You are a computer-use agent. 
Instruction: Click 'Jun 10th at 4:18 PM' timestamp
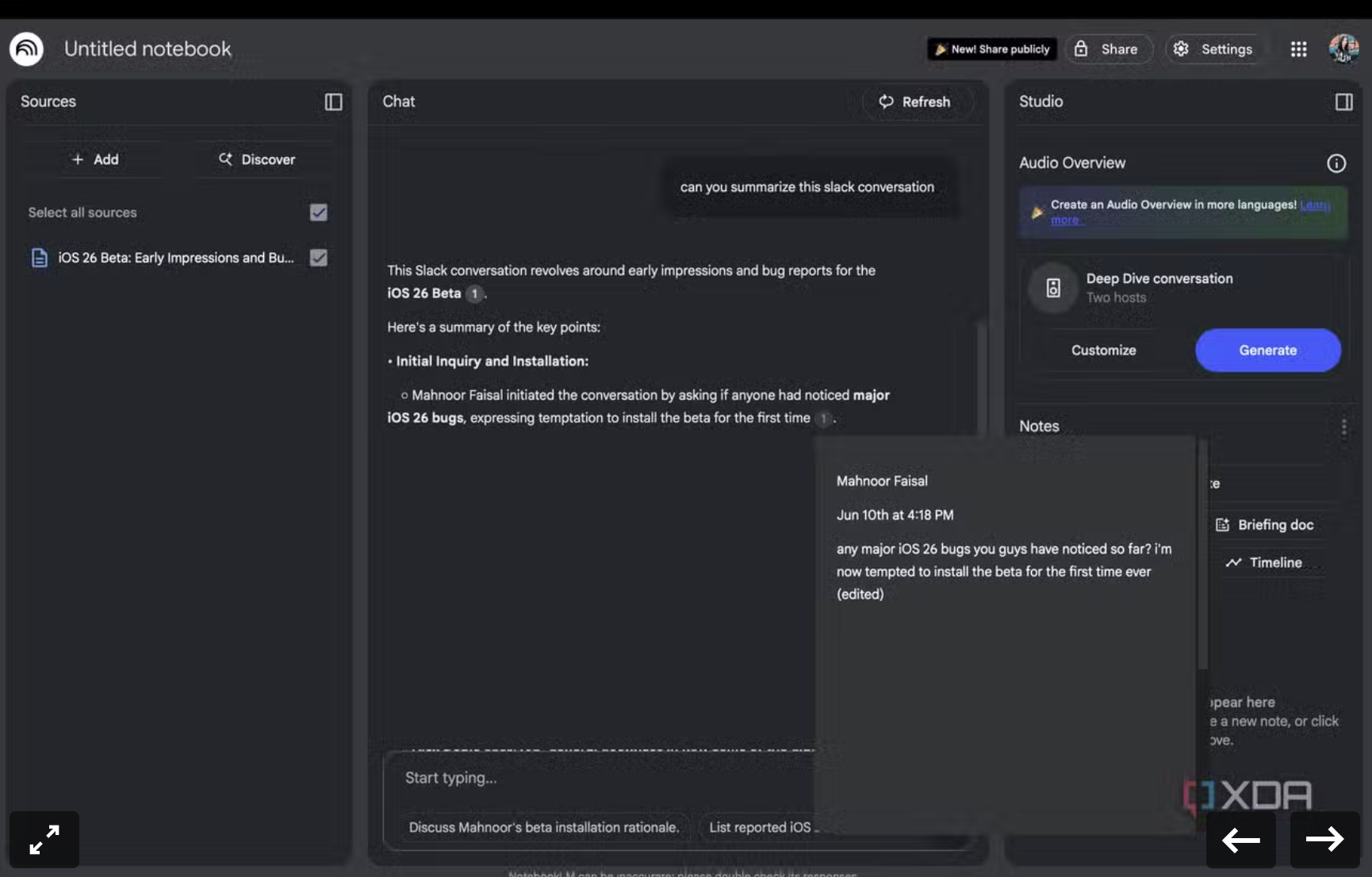(895, 515)
